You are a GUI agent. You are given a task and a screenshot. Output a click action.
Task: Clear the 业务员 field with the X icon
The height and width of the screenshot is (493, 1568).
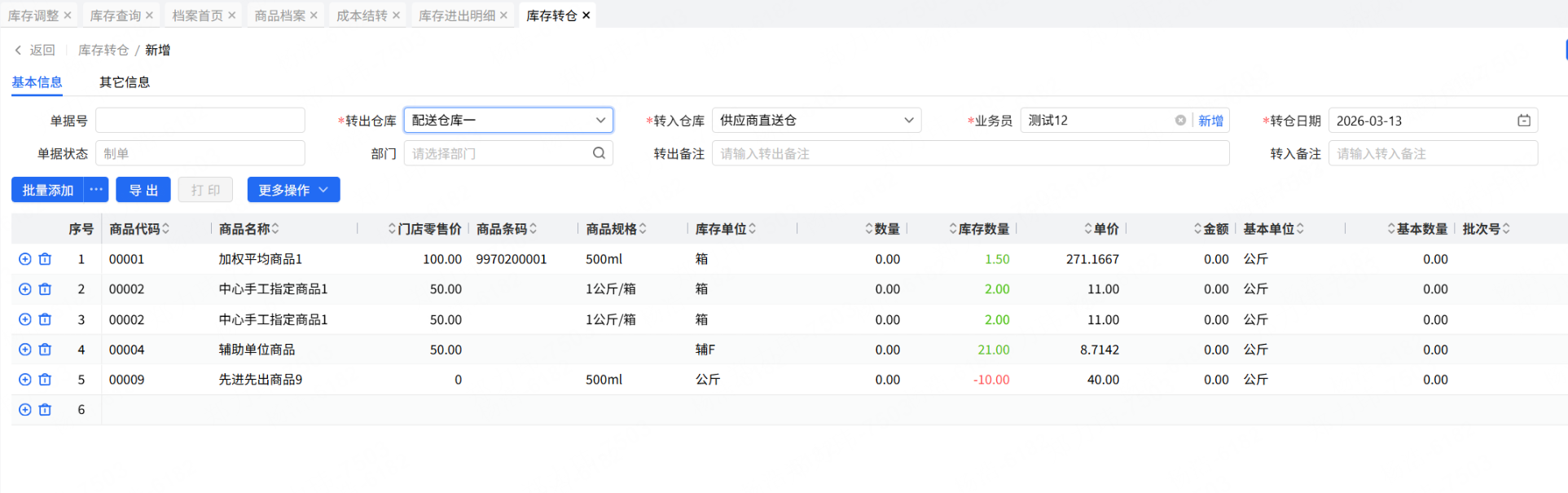[1180, 121]
